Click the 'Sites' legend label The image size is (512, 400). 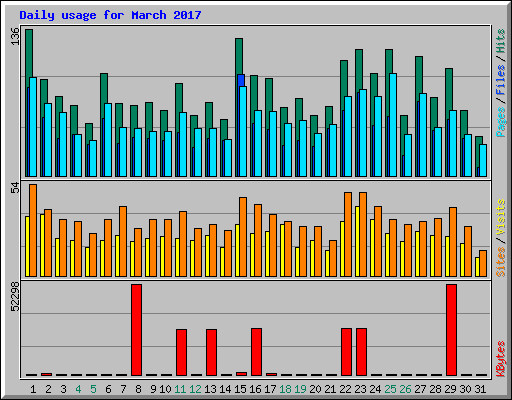[x=501, y=262]
